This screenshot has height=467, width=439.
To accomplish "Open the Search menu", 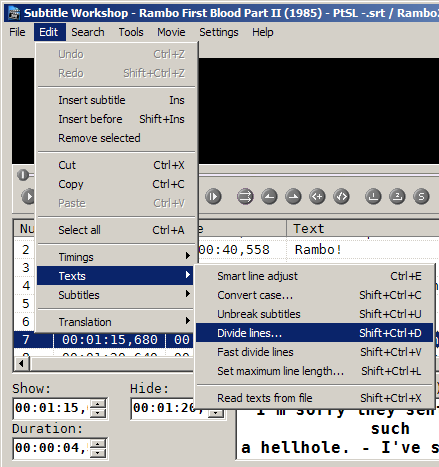I will [88, 32].
